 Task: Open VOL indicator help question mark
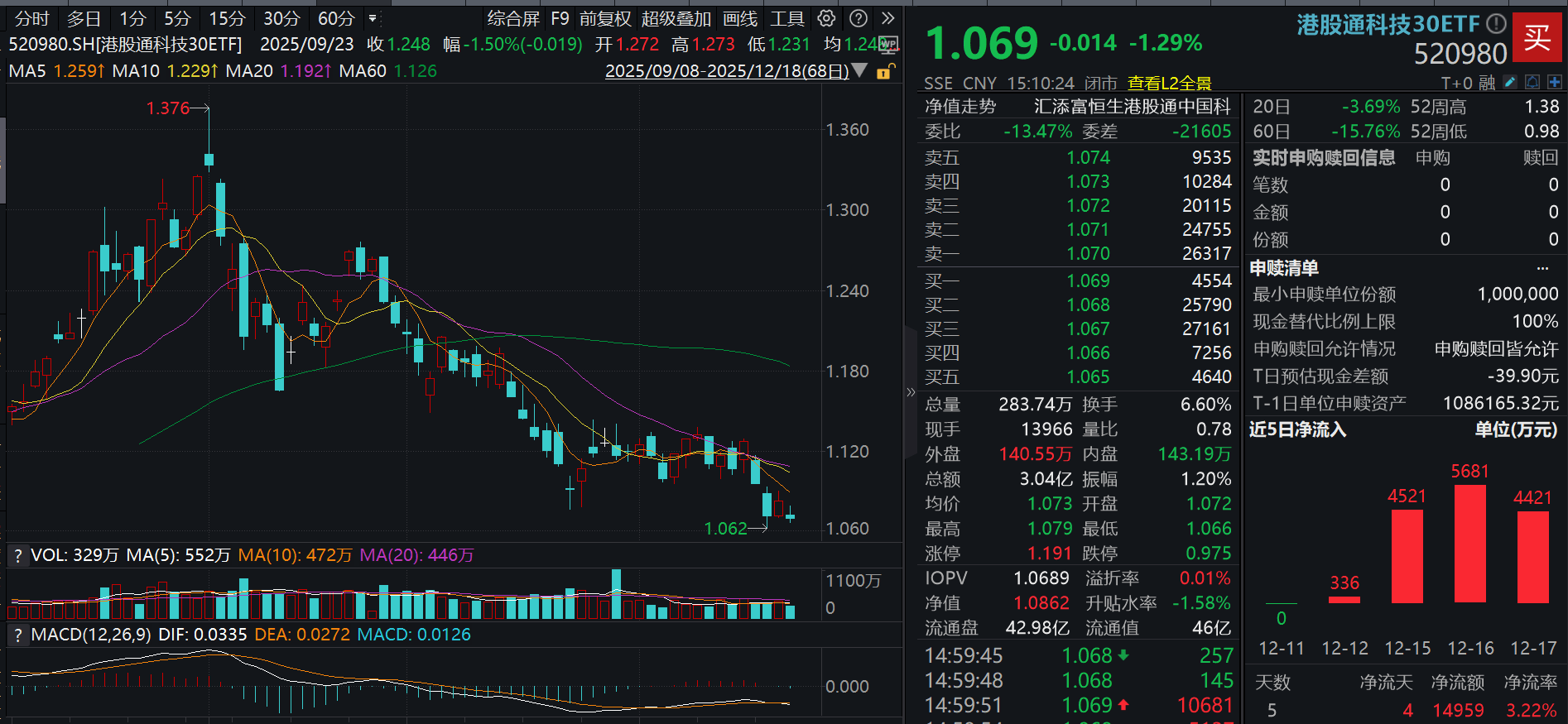(x=17, y=556)
